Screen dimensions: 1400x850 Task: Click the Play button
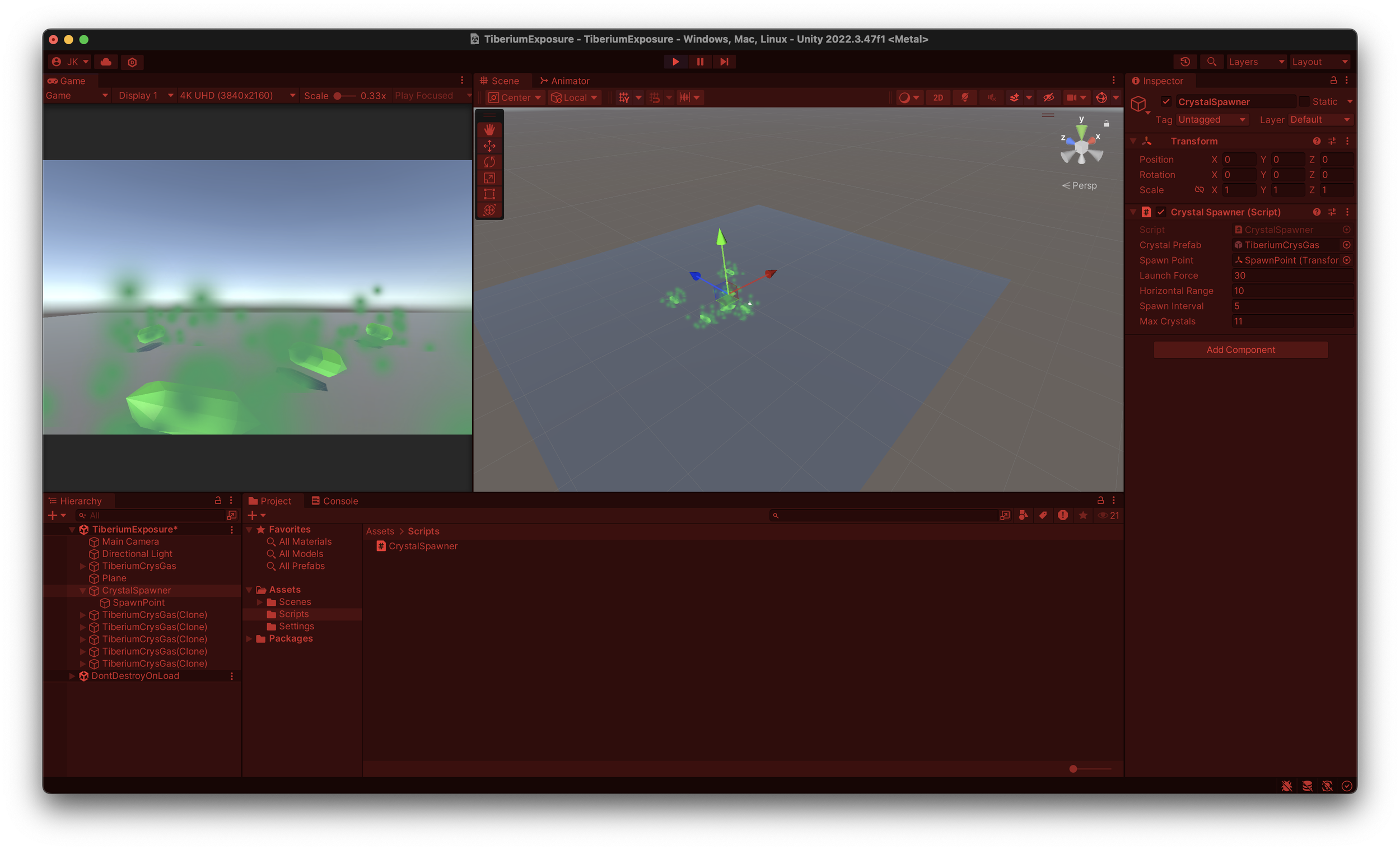(x=675, y=62)
